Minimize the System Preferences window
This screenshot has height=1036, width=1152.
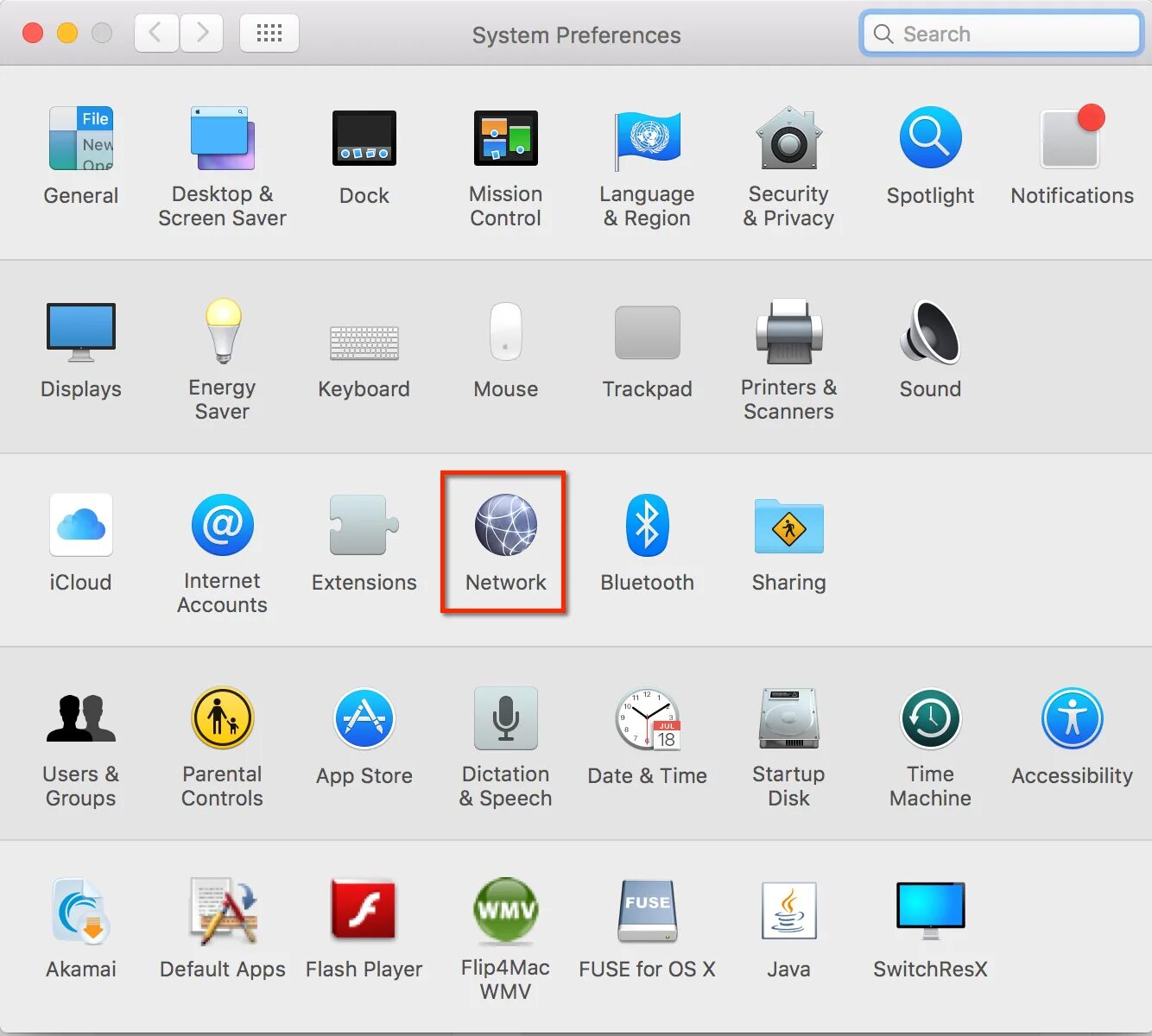(67, 33)
